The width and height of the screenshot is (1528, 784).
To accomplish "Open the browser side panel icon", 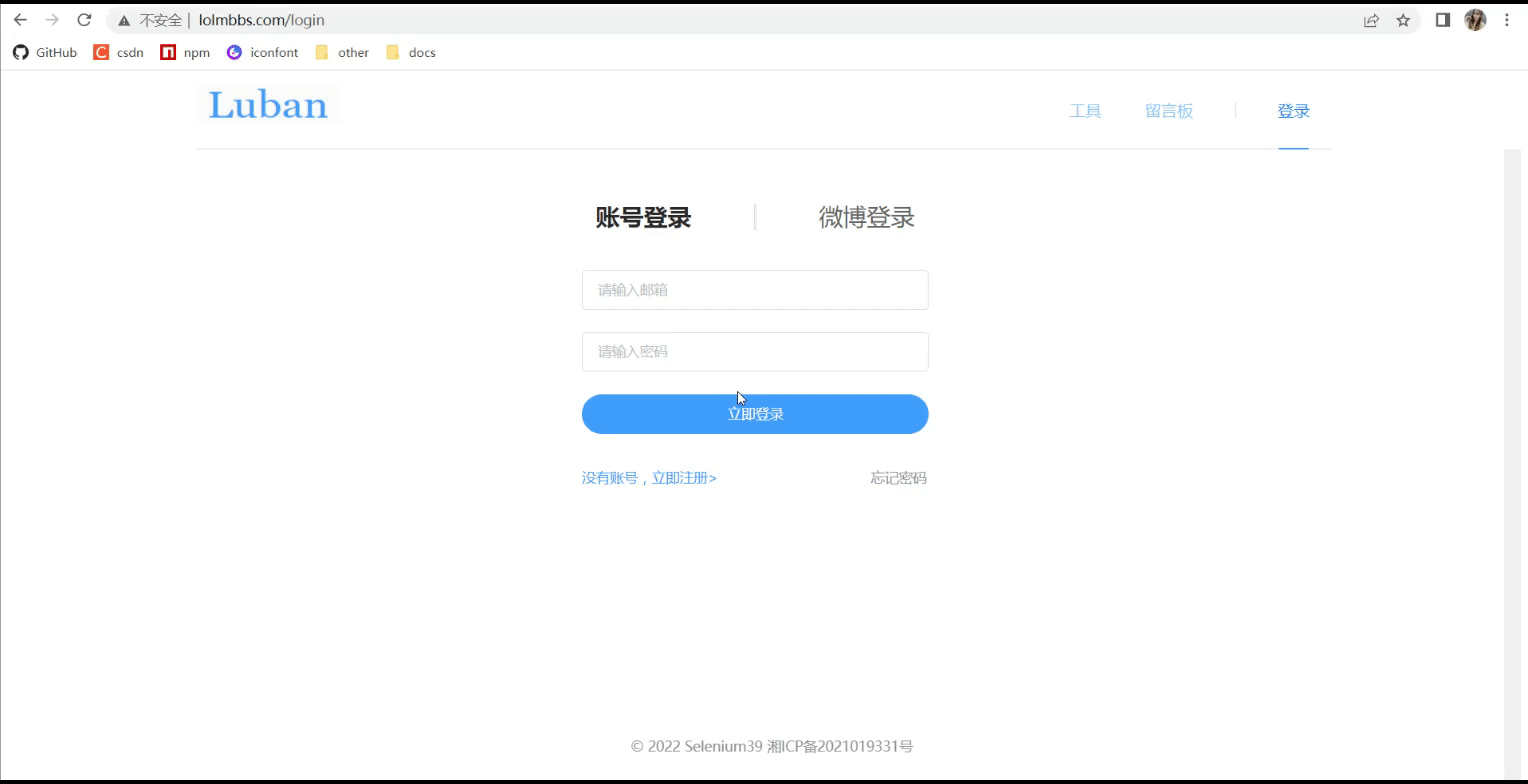I will click(x=1442, y=19).
